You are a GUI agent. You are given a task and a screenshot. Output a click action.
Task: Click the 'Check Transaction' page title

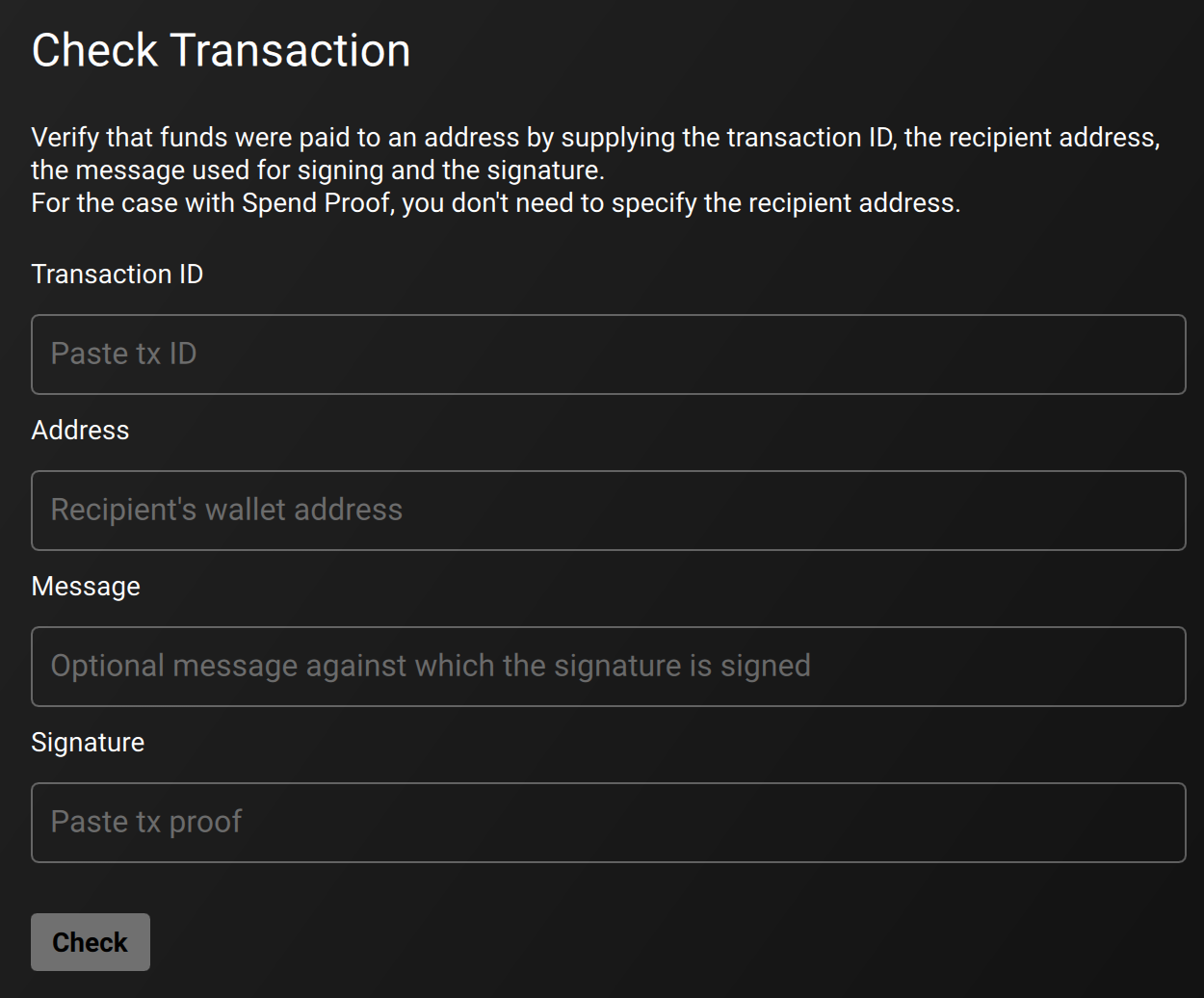coord(221,49)
